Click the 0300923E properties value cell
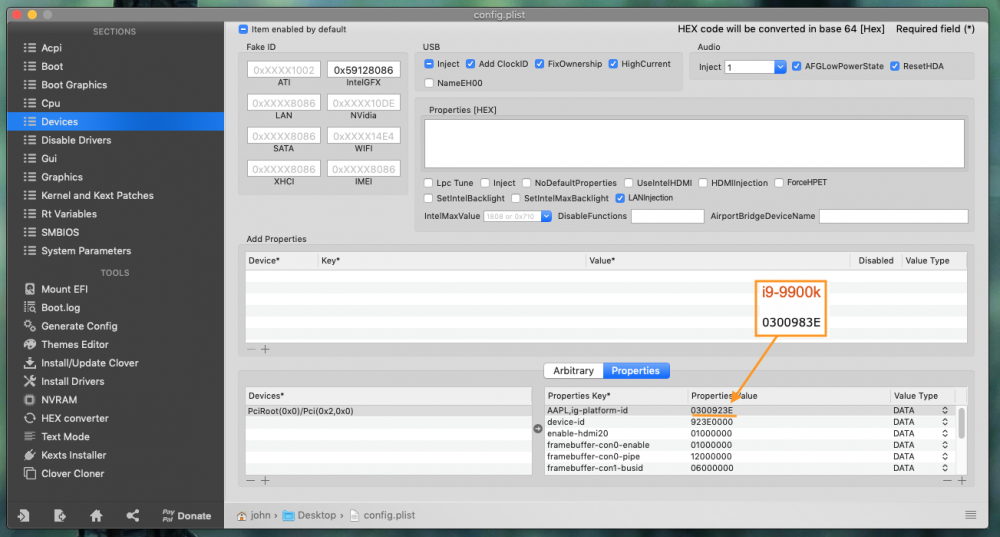Screen dimensions: 1000x537 pos(712,411)
